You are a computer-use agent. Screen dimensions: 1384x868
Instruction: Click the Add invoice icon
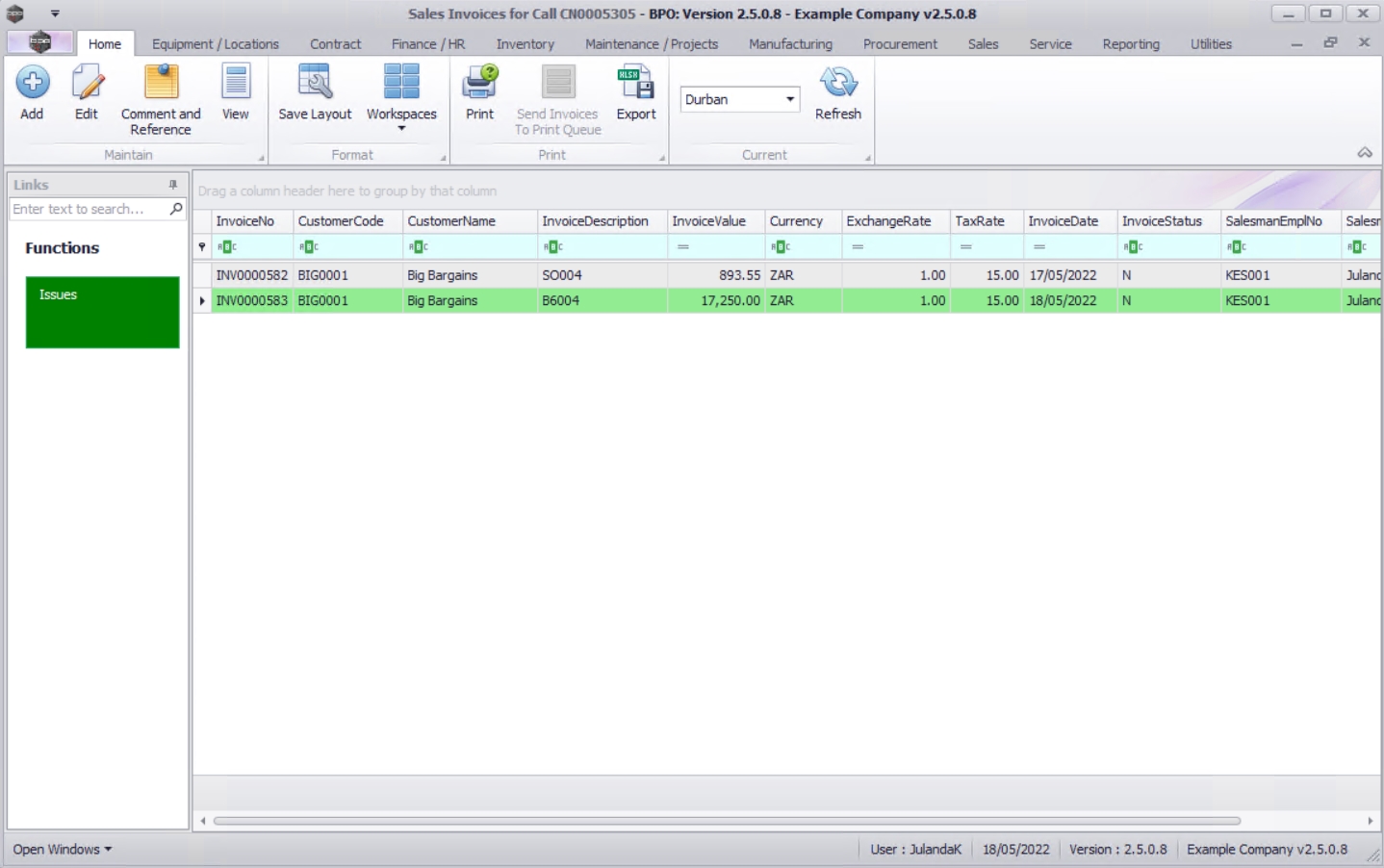point(32,92)
